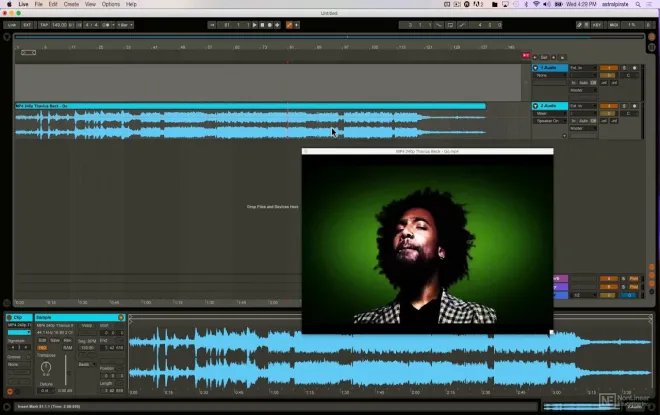Click the macOS Wi-Fi status icon
This screenshot has height=415, width=660.
pyautogui.click(x=536, y=4)
